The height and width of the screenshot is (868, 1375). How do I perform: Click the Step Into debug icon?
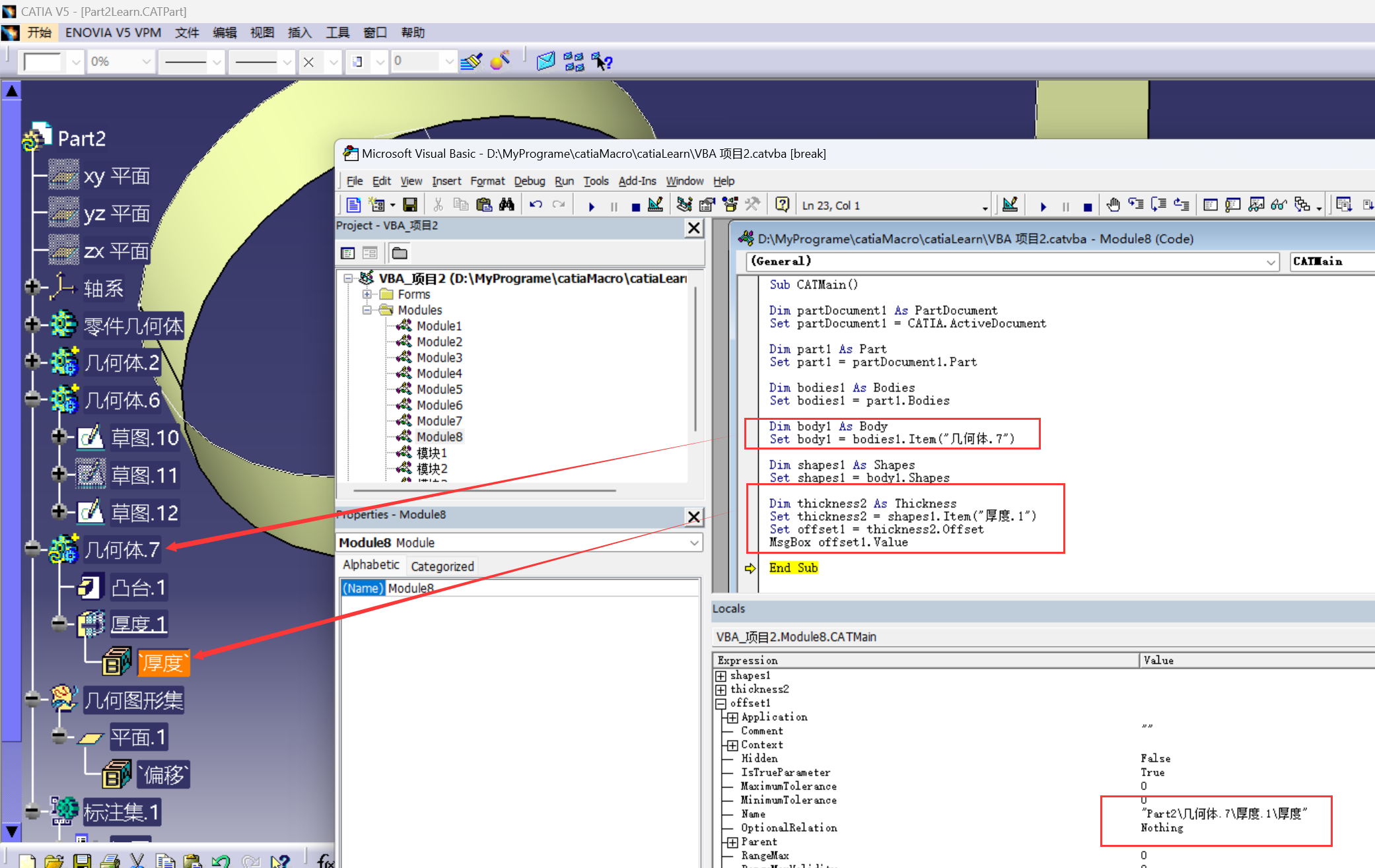point(1136,205)
